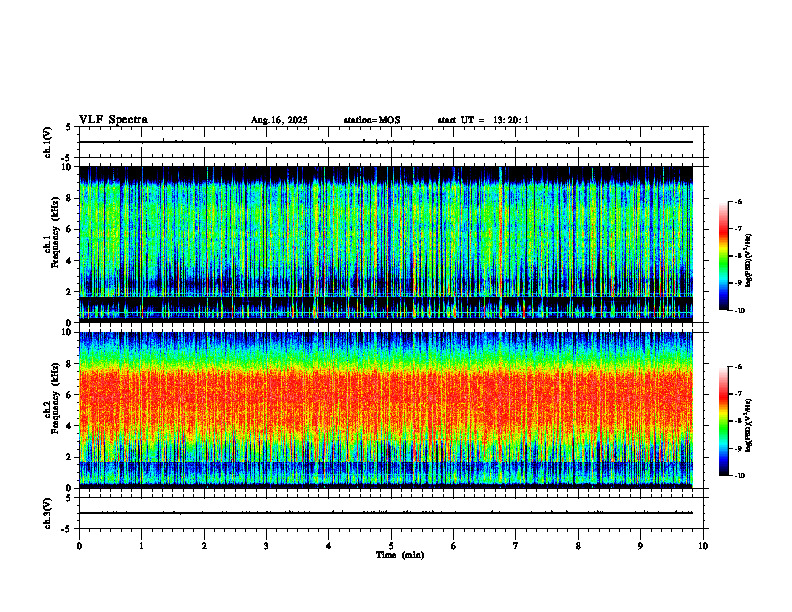The height and width of the screenshot is (612, 792).
Task: Click the time axis tick label "3"
Action: click(266, 546)
